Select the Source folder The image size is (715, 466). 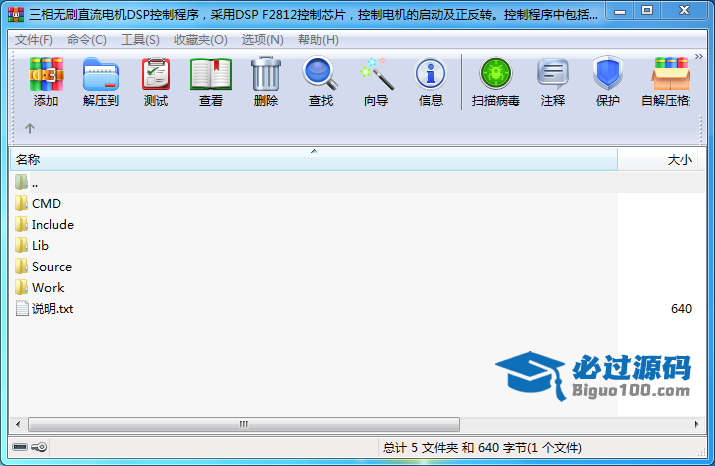coord(43,266)
